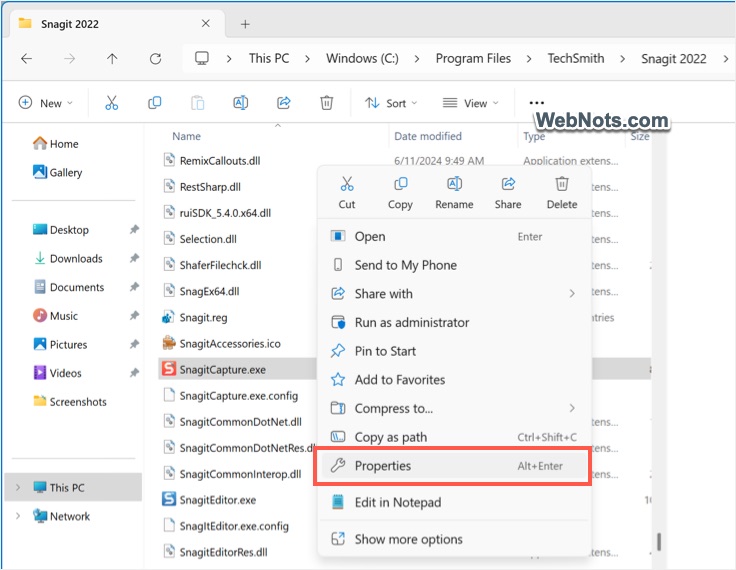Image resolution: width=736 pixels, height=570 pixels.
Task: Choose Add to Favorites
Action: [453, 379]
